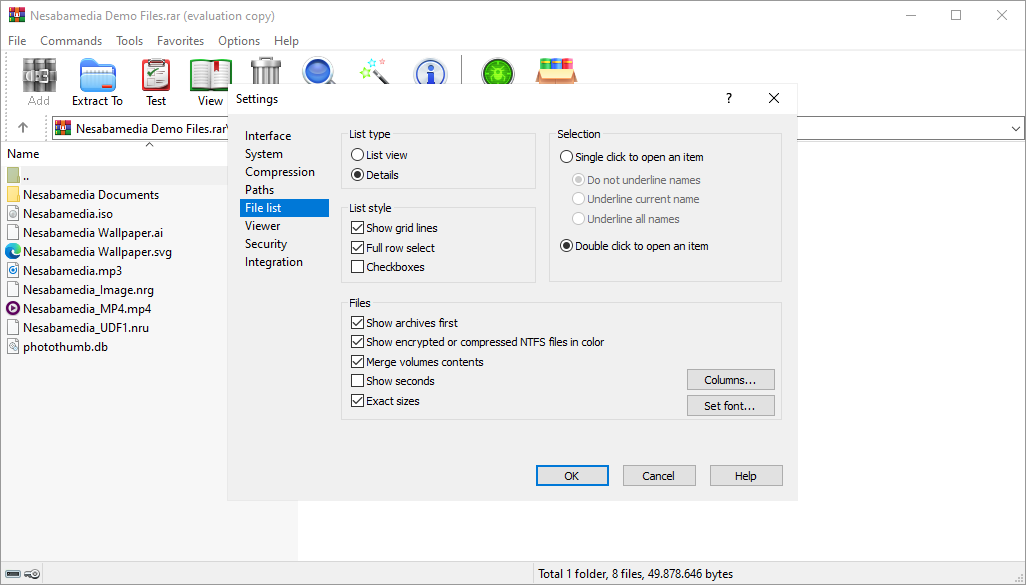The width and height of the screenshot is (1026, 585).
Task: Click the Wizard wand toolbar icon
Action: tap(374, 71)
